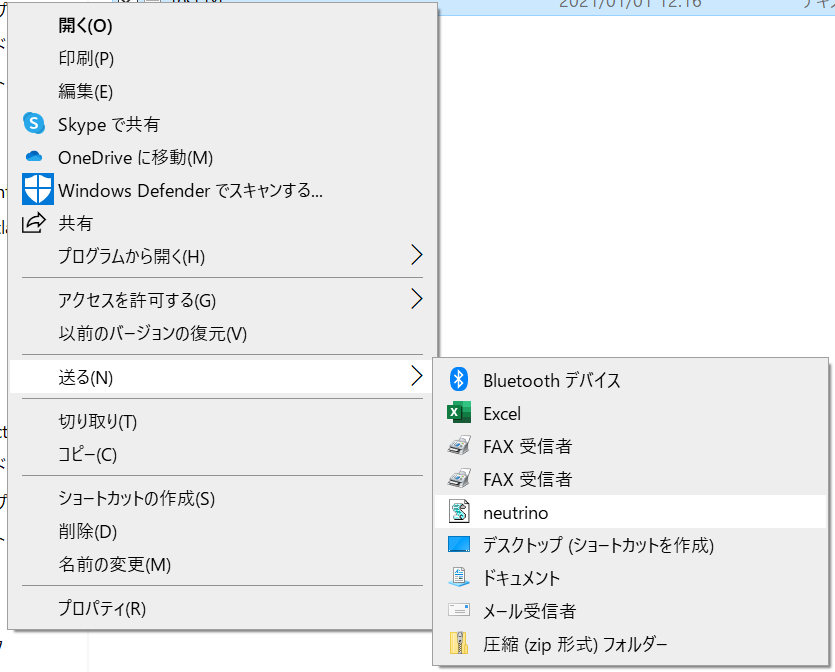Click the Excel icon in Send To list

[x=459, y=413]
